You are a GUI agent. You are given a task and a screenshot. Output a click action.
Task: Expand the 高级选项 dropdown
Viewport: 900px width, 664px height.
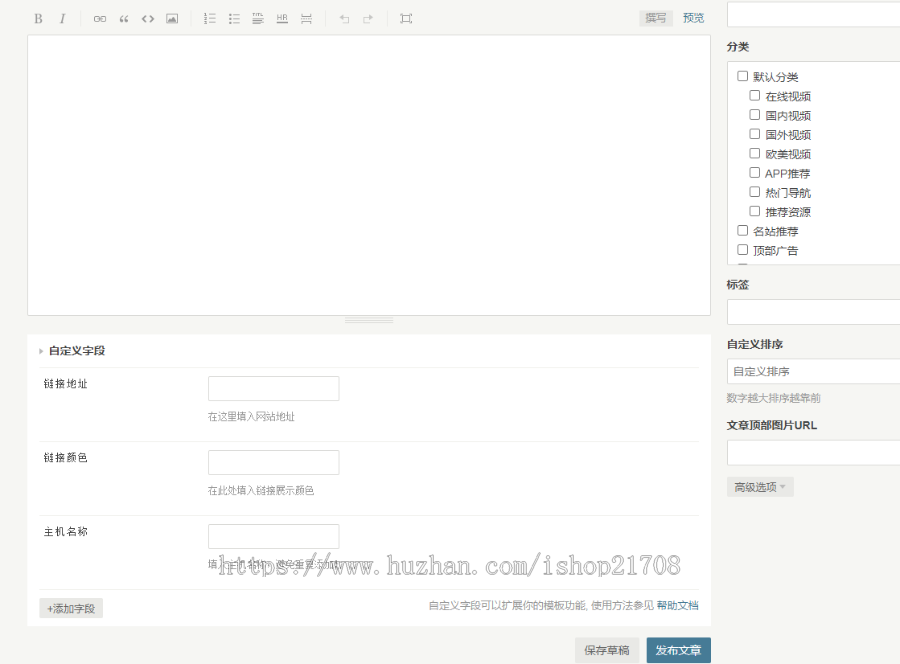pyautogui.click(x=760, y=487)
